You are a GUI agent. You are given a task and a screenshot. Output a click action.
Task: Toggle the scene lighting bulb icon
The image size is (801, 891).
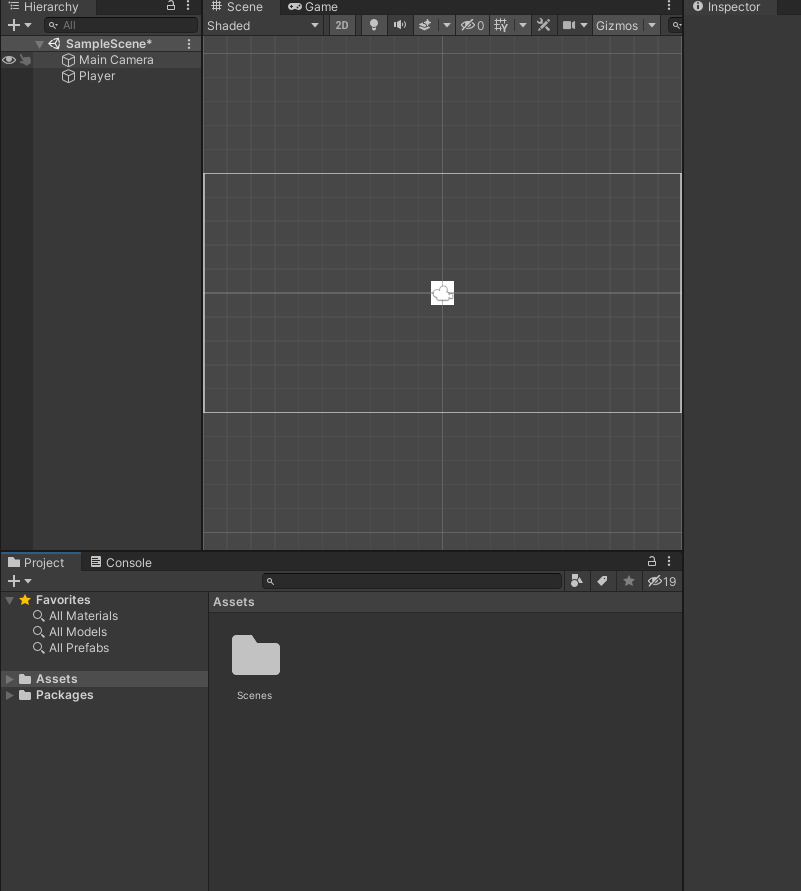[373, 25]
